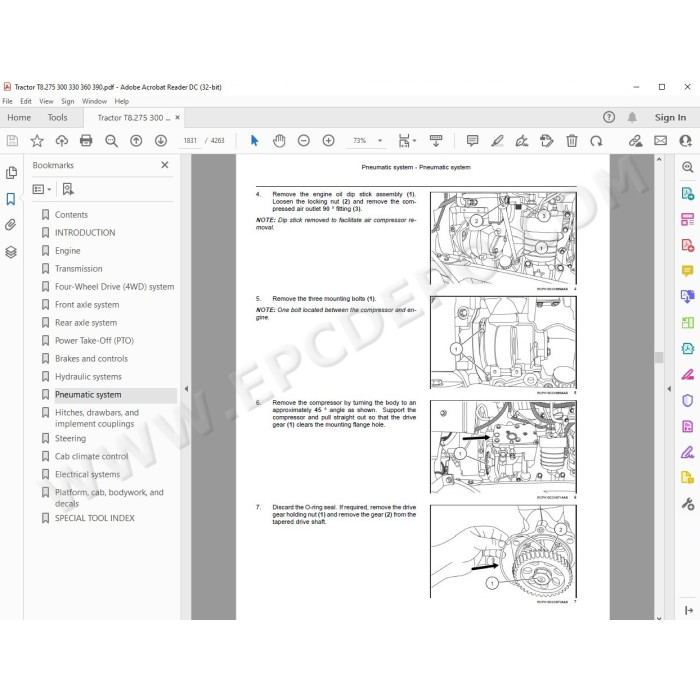Screen dimensions: 700x700
Task: Click the stamp tool icon
Action: [546, 141]
